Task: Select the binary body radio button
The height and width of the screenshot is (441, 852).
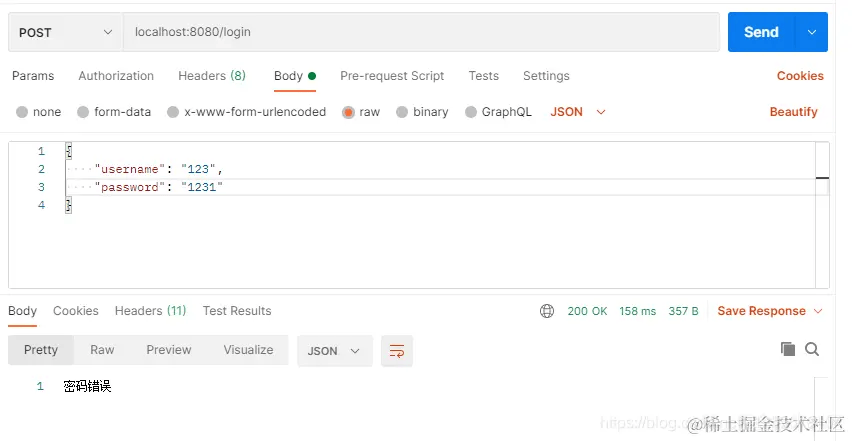Action: pyautogui.click(x=402, y=112)
